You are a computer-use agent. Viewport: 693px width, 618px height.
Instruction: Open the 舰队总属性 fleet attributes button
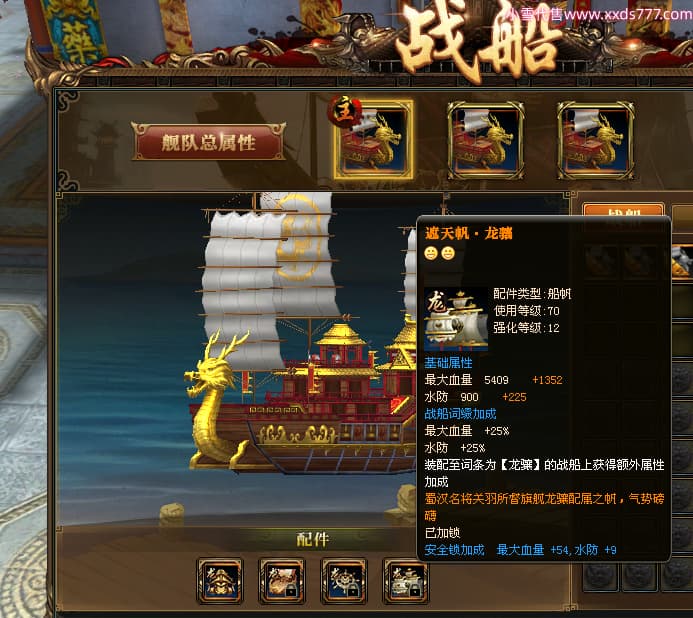coord(208,142)
